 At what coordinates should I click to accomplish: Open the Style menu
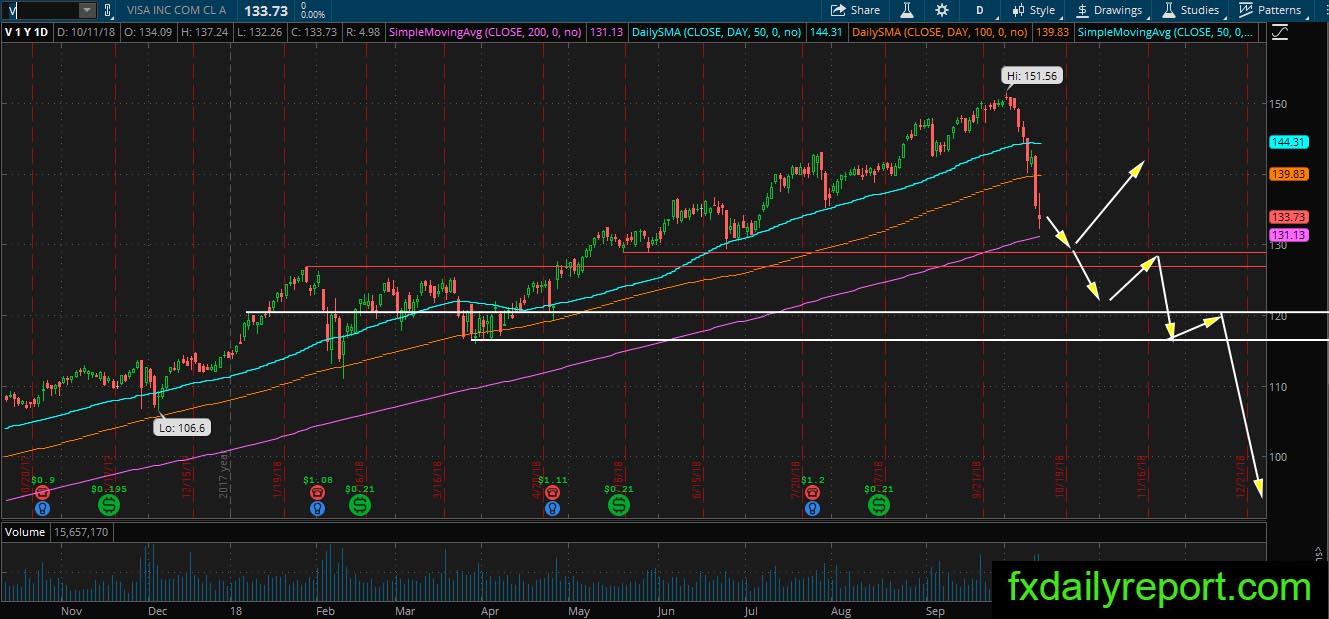point(1033,10)
